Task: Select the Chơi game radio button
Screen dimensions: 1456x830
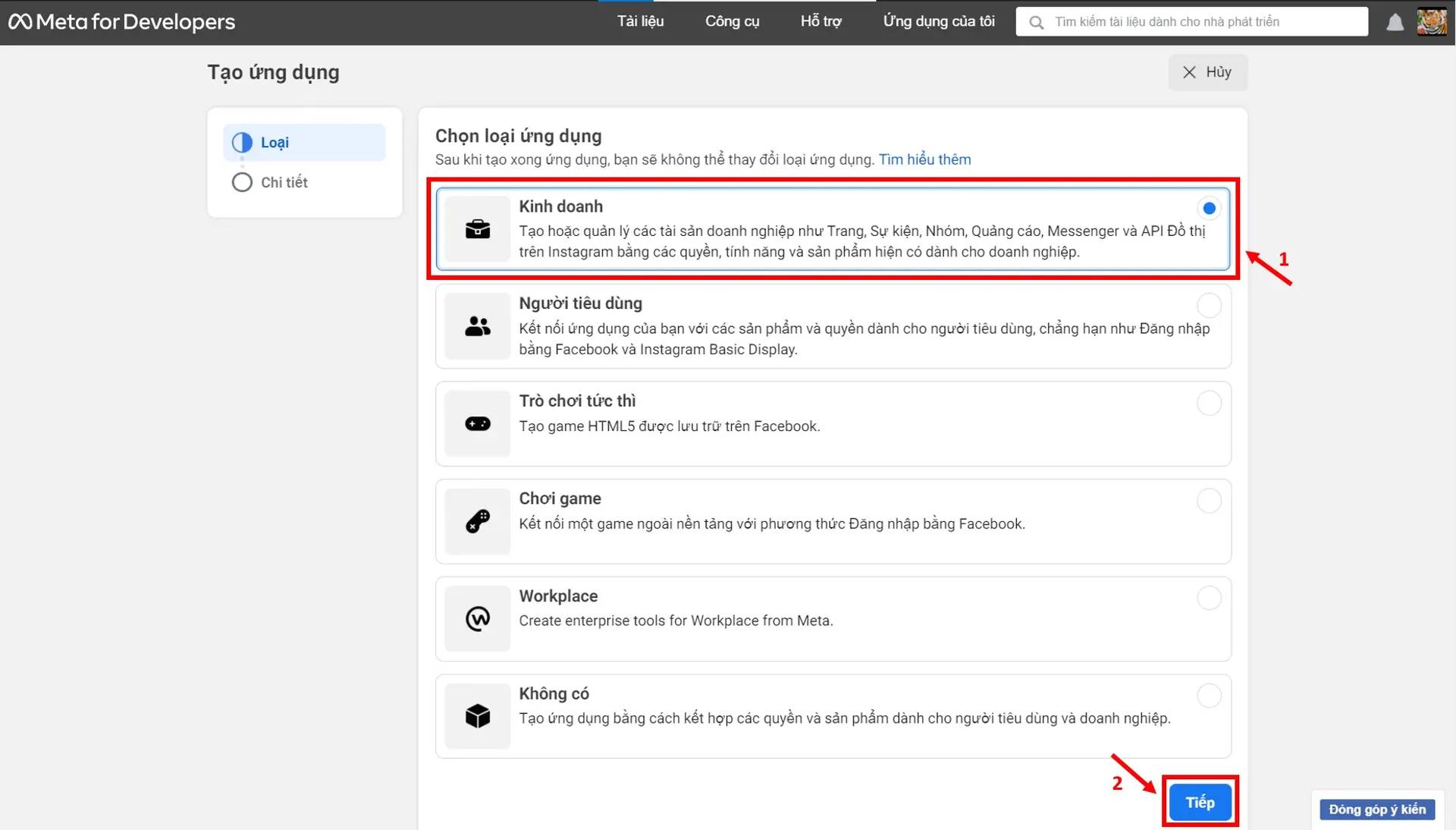Action: pyautogui.click(x=1209, y=500)
